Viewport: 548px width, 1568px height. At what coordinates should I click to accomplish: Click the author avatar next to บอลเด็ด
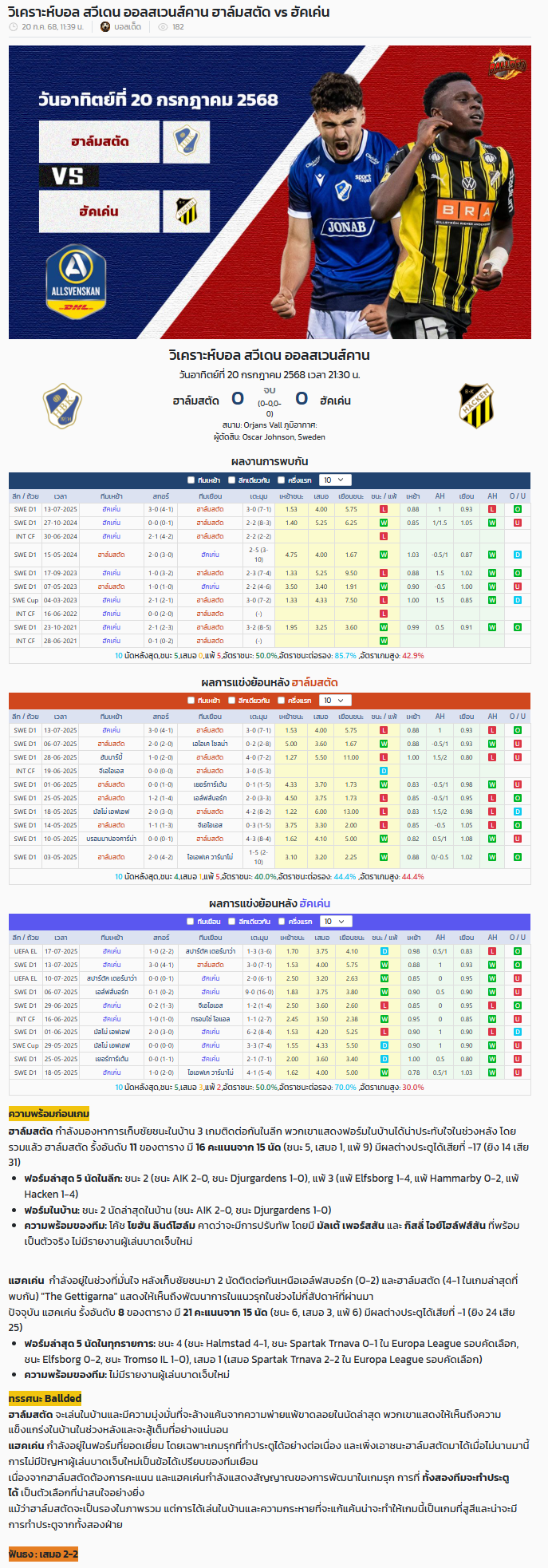(x=106, y=26)
